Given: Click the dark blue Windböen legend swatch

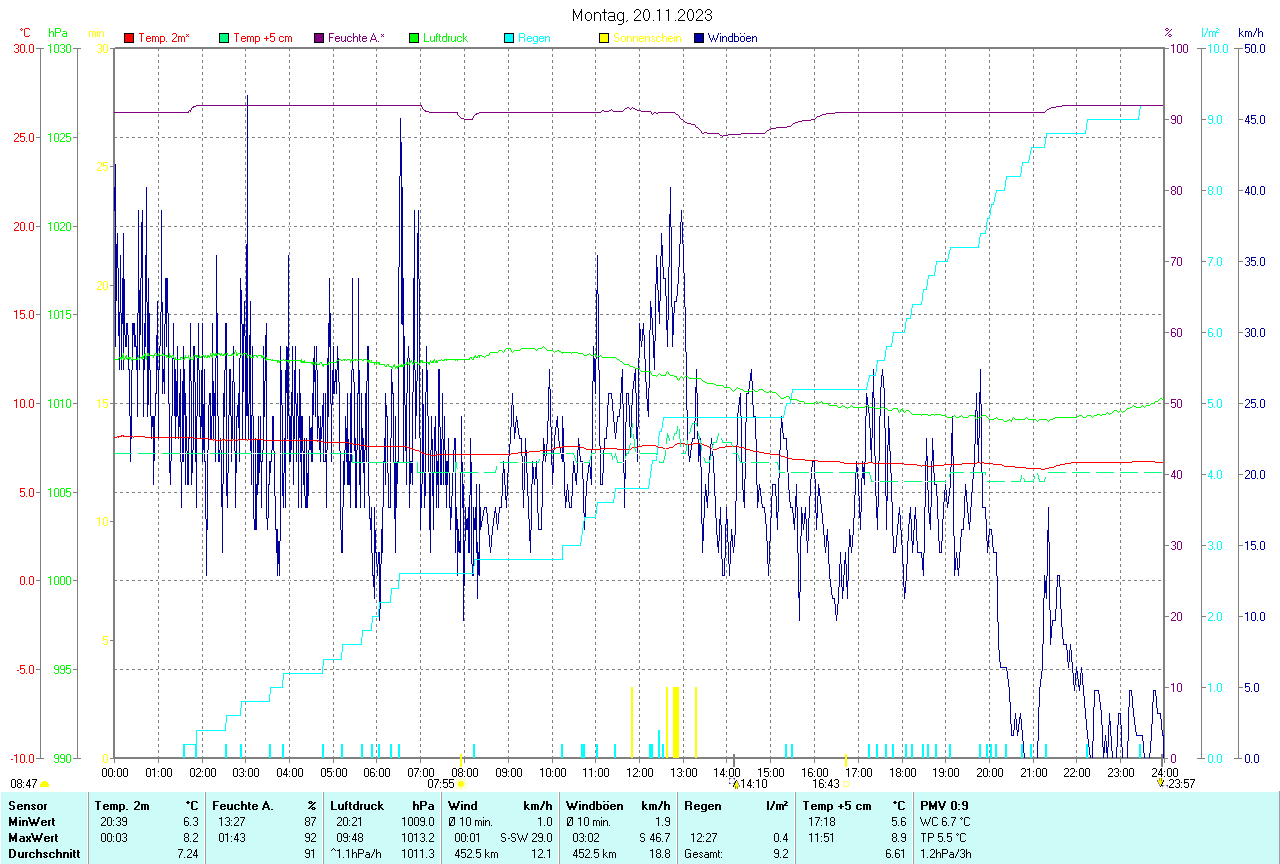Looking at the screenshot, I should pyautogui.click(x=699, y=38).
